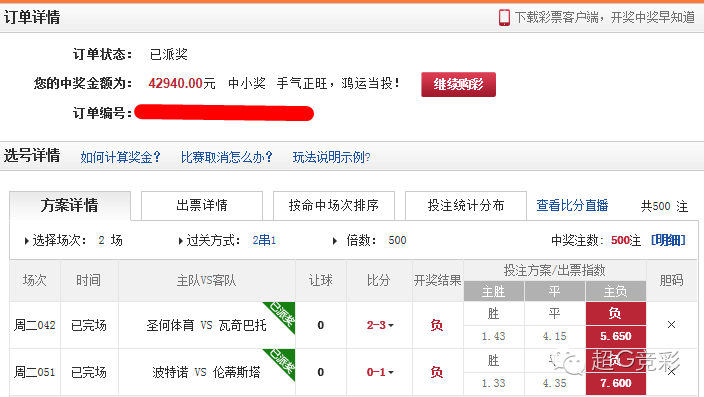Screen dimensions: 704x397
Task: Click the 开奖结果 column header
Action: [438, 280]
